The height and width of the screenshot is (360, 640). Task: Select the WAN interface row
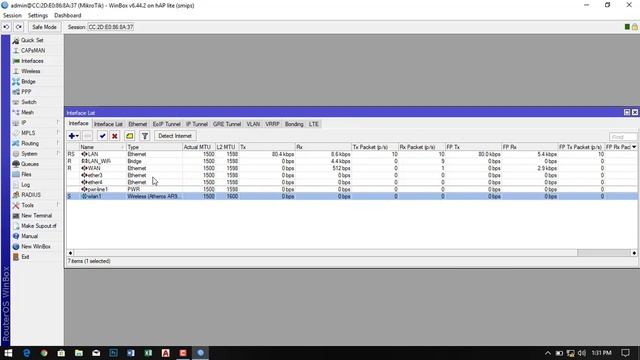tap(352, 168)
